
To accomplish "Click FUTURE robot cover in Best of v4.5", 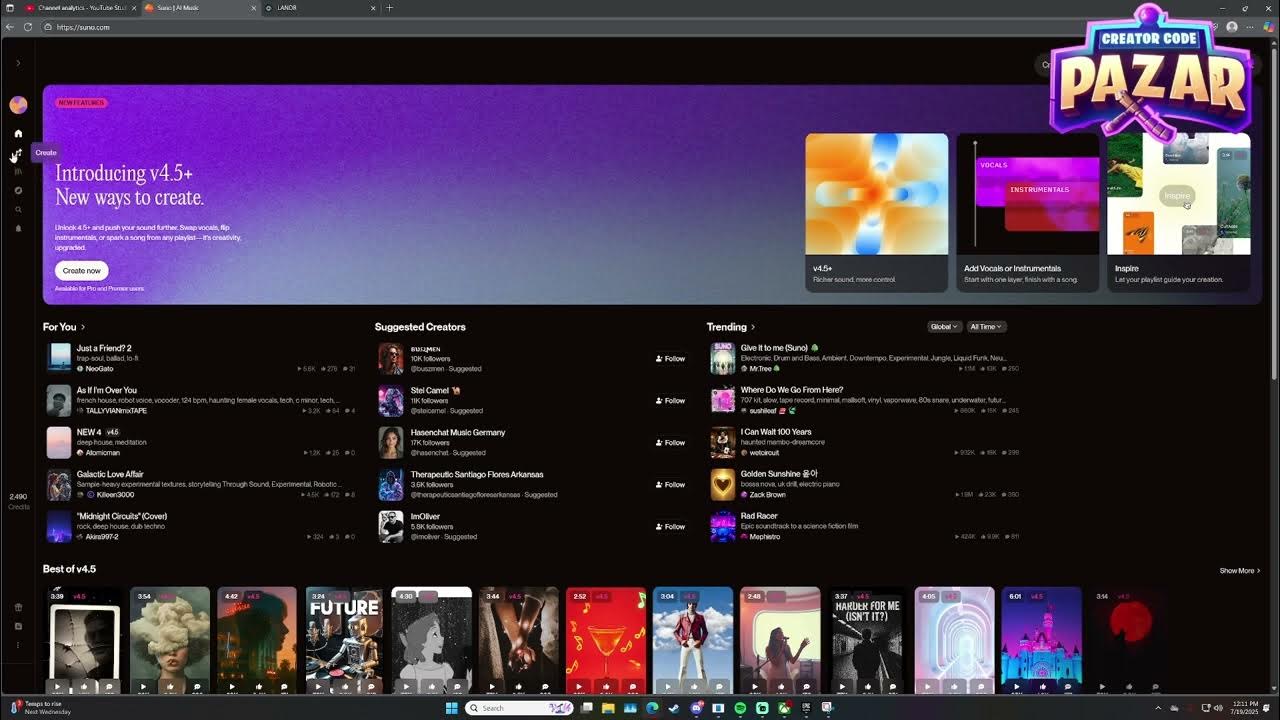I will click(344, 640).
